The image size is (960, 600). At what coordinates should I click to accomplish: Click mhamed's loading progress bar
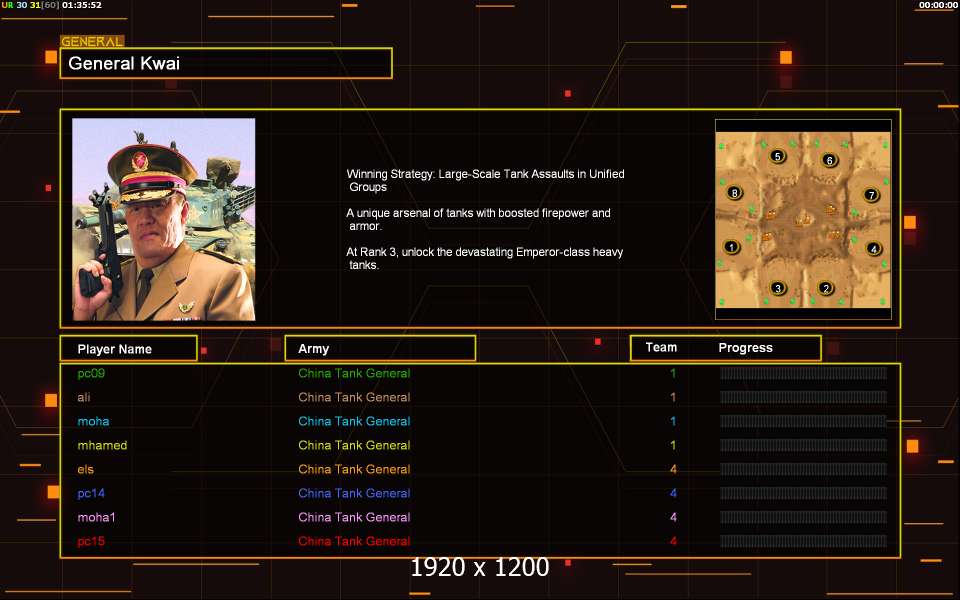pyautogui.click(x=803, y=445)
